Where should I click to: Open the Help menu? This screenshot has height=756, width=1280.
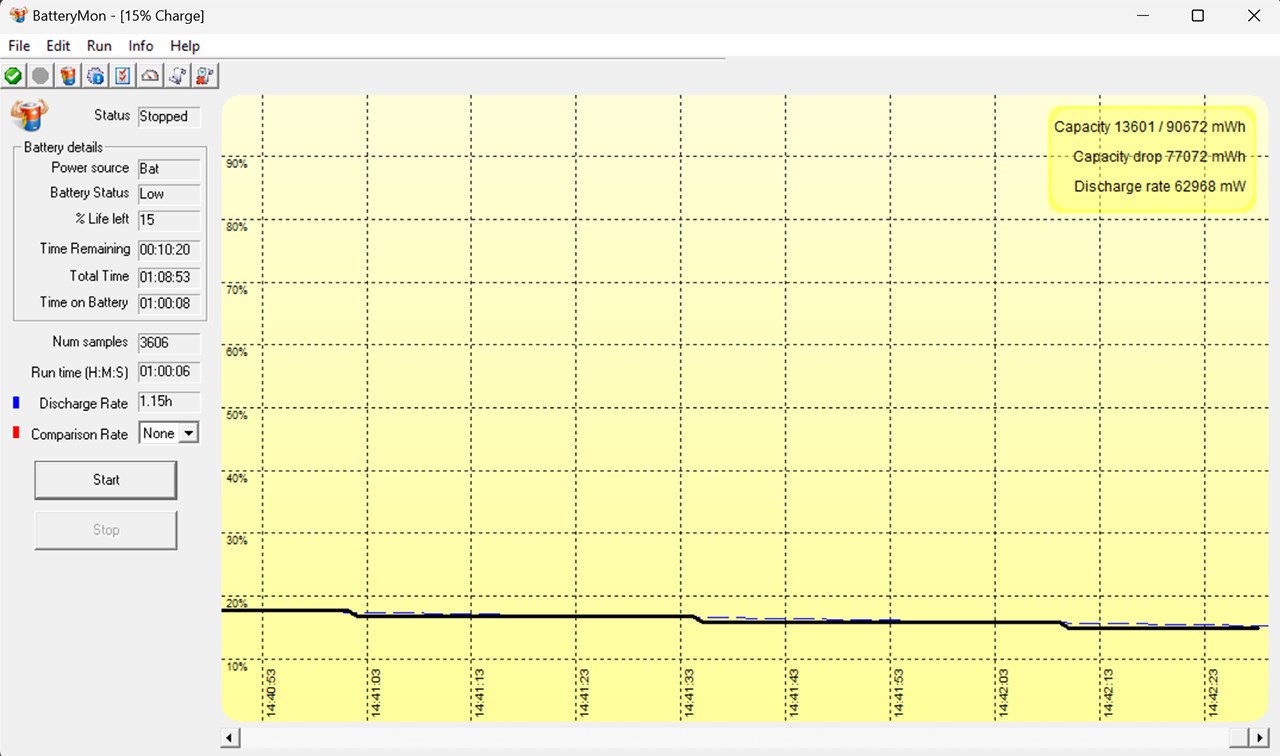[x=185, y=46]
